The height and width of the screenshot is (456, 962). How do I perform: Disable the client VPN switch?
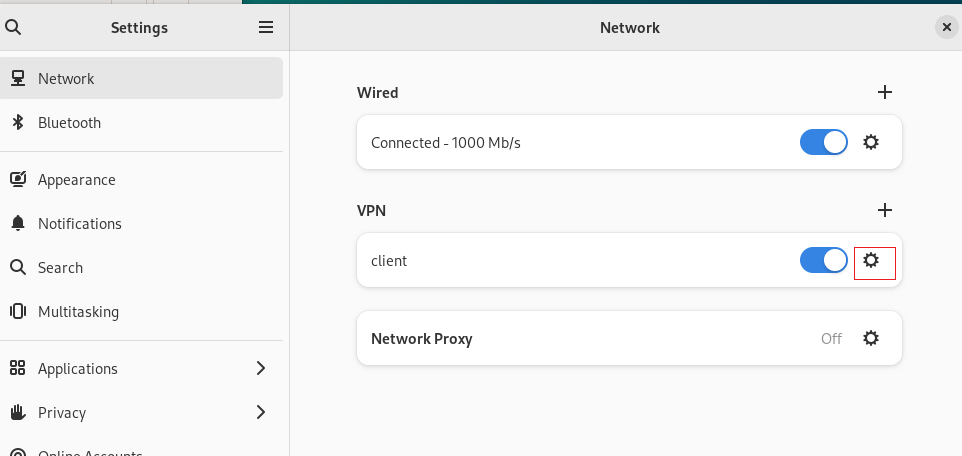[x=823, y=260]
